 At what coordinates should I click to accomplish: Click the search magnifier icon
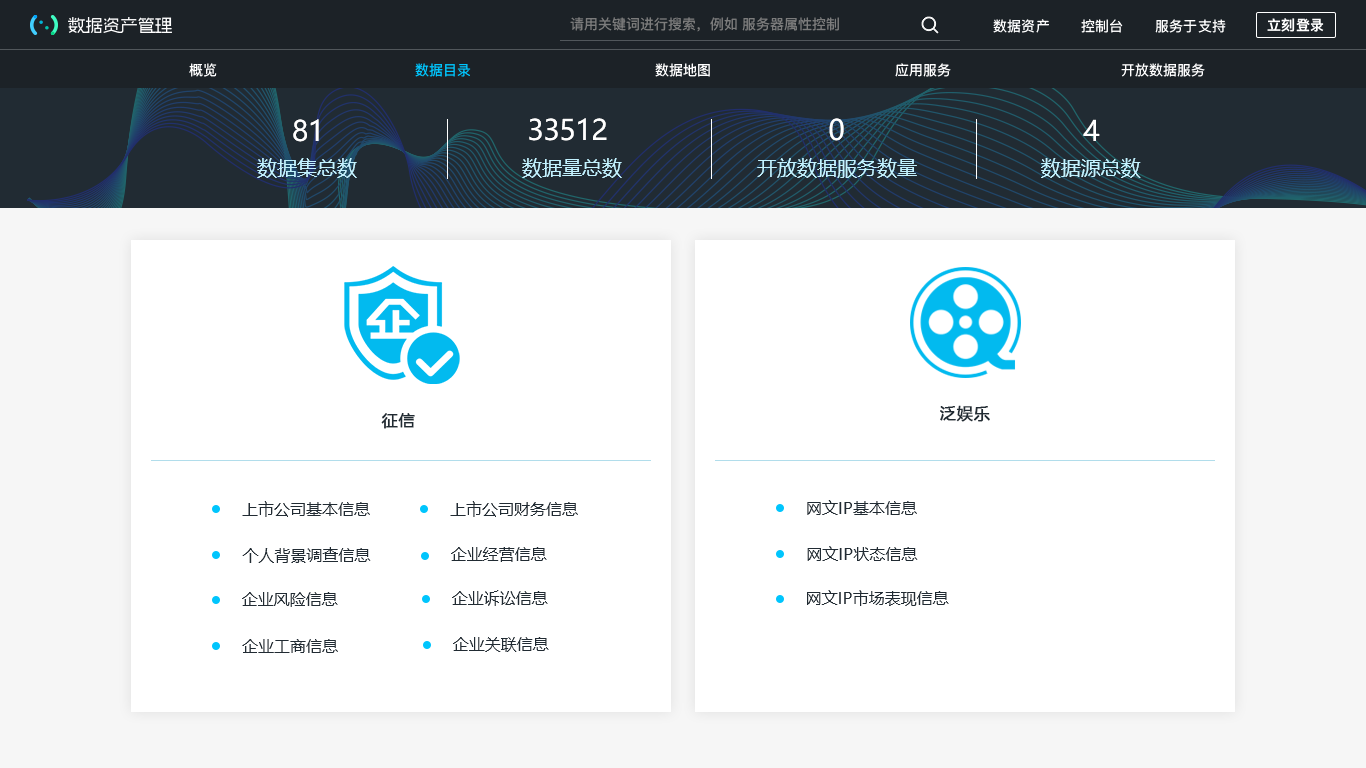930,25
